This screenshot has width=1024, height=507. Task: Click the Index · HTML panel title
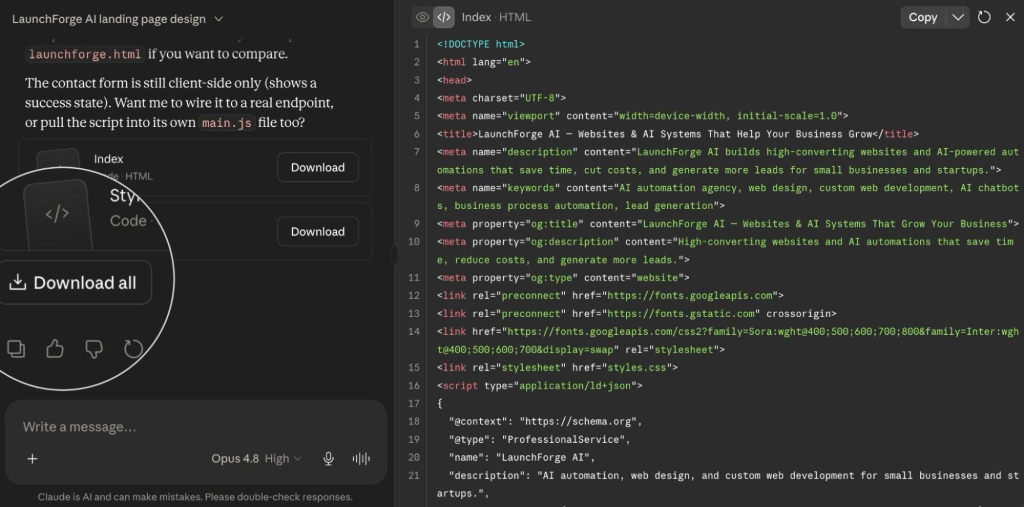496,18
